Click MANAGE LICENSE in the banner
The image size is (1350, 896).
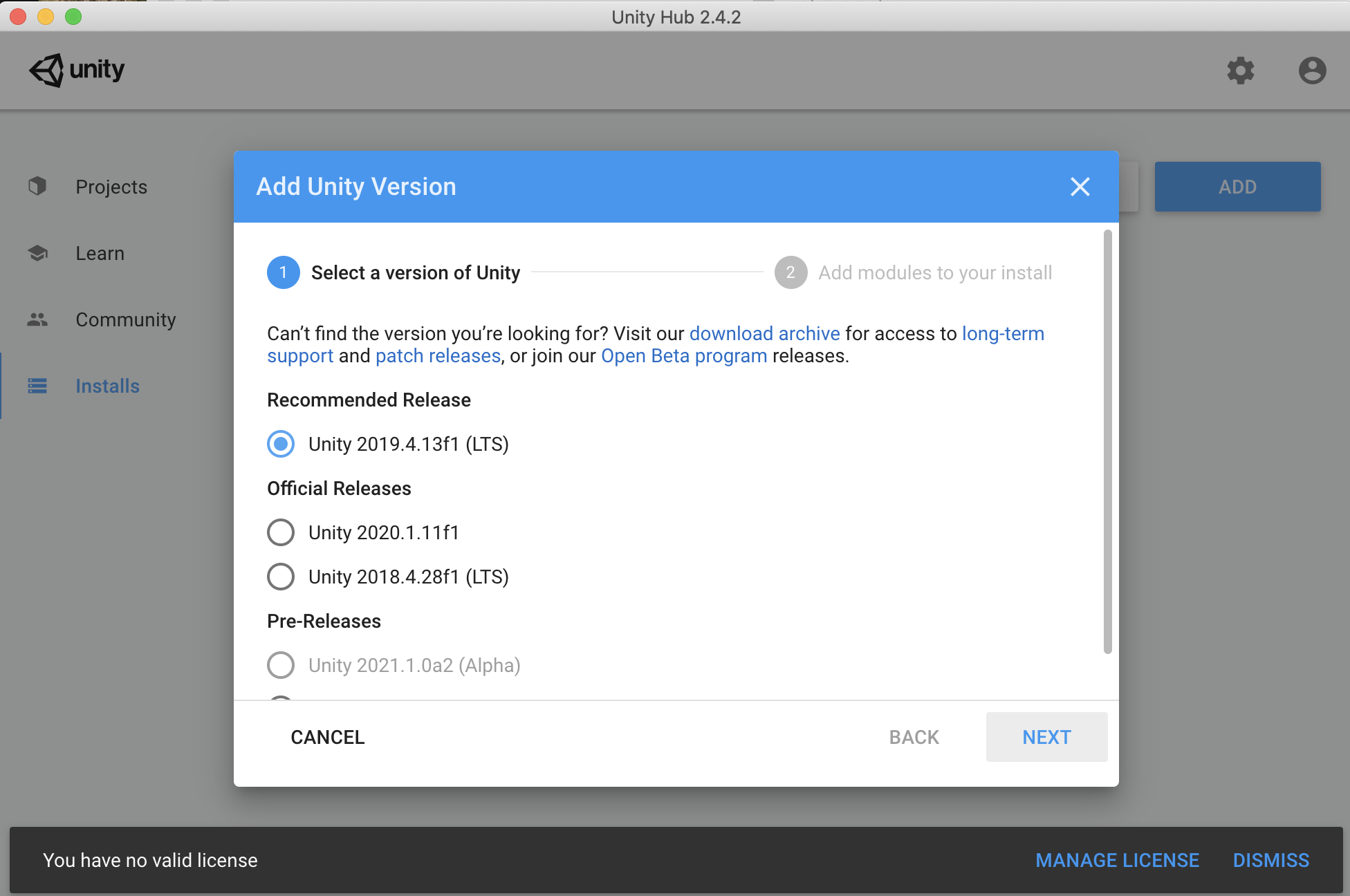[x=1117, y=860]
